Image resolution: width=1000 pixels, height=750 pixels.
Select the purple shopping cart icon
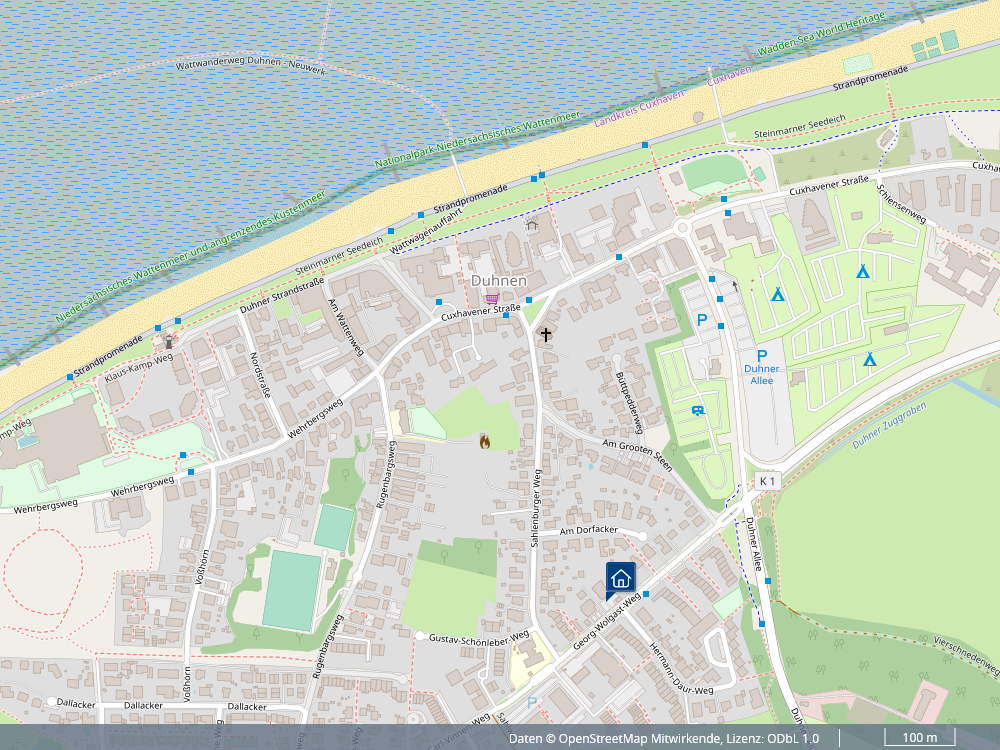click(491, 299)
